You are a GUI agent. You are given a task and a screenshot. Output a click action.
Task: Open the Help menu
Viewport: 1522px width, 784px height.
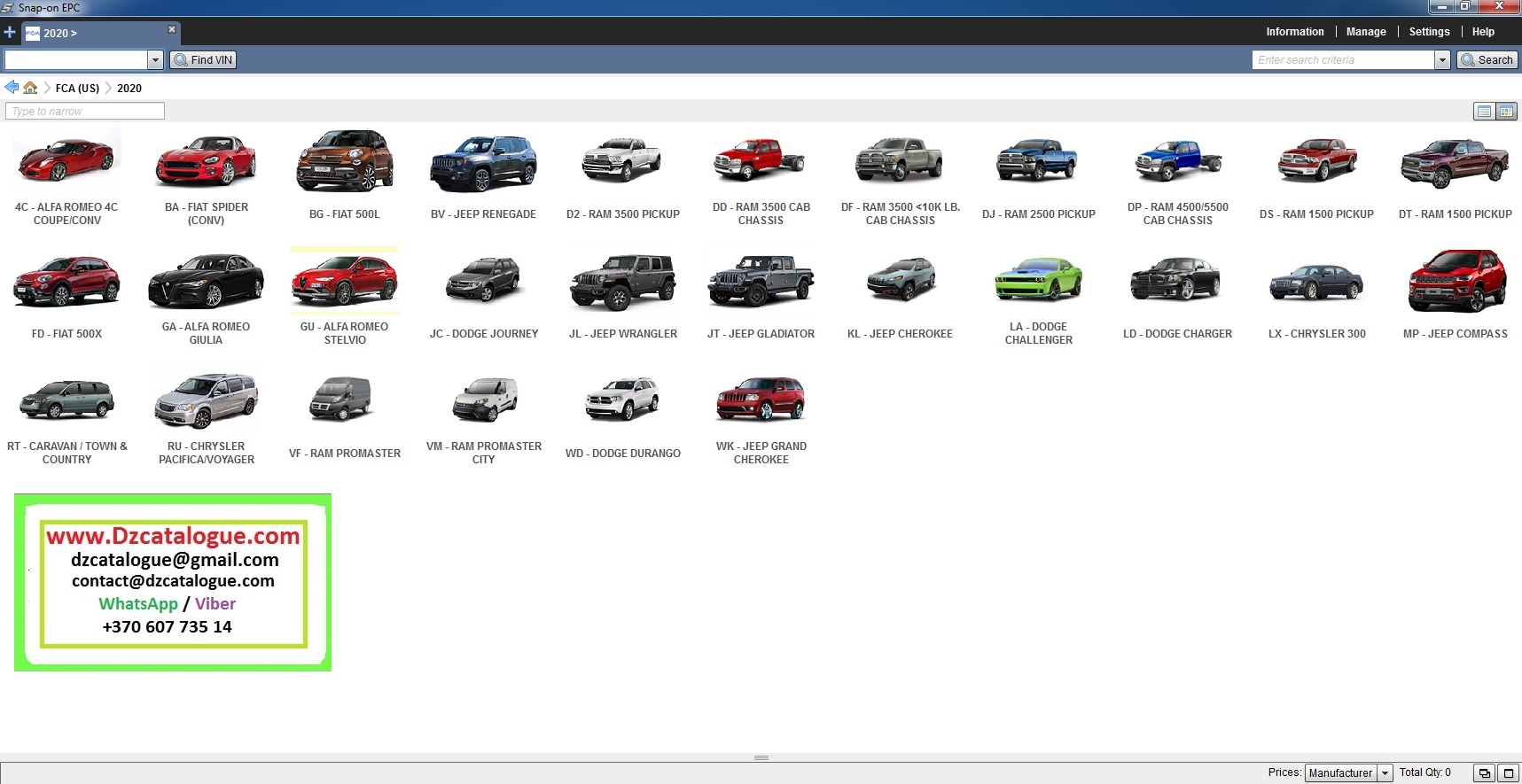[1483, 32]
